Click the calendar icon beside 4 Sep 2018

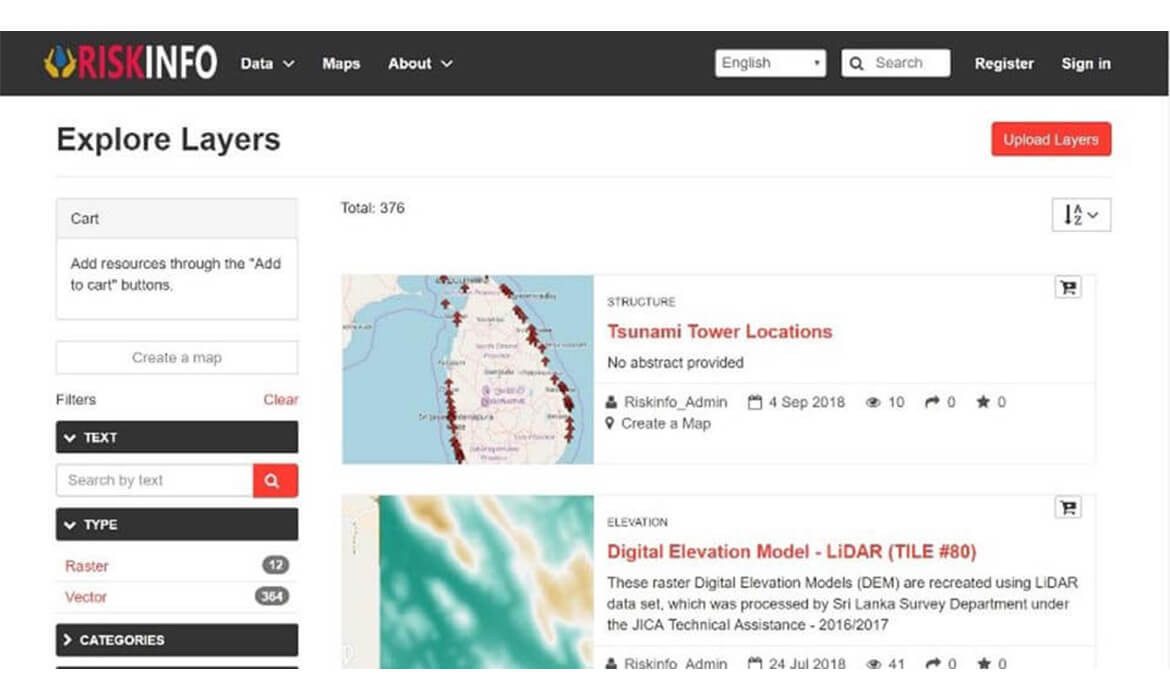755,402
